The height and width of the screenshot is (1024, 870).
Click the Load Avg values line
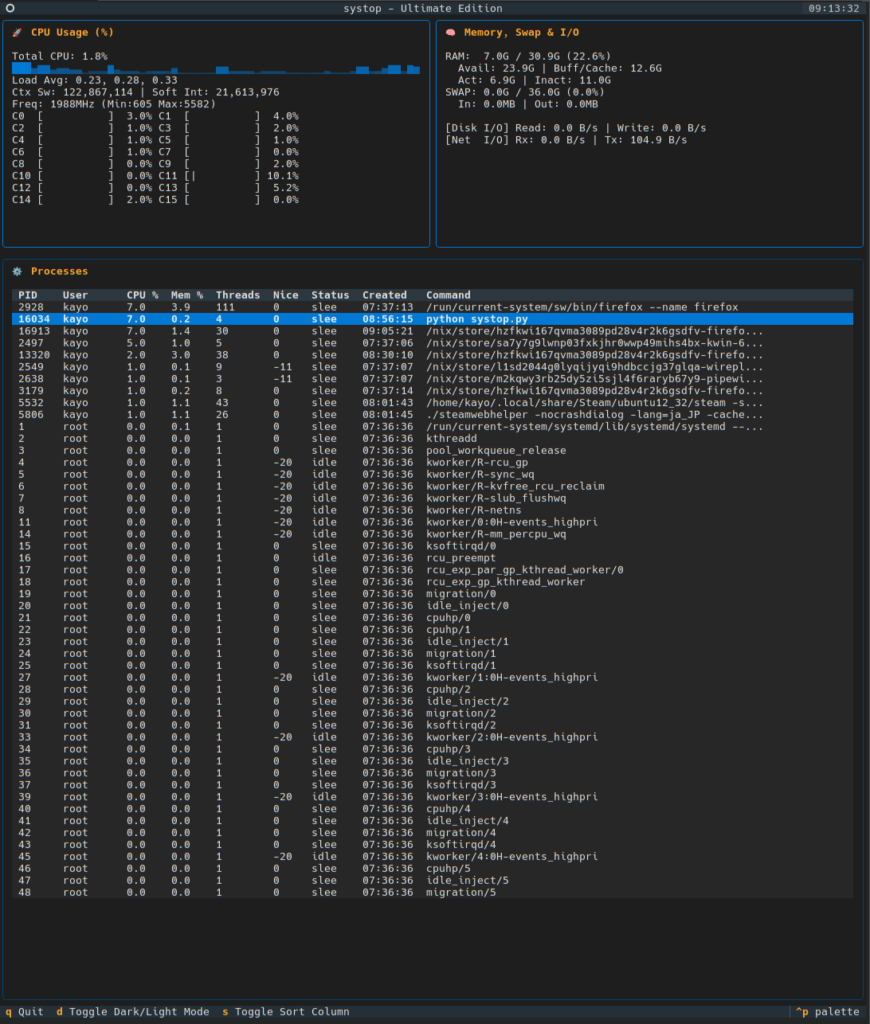[95, 80]
